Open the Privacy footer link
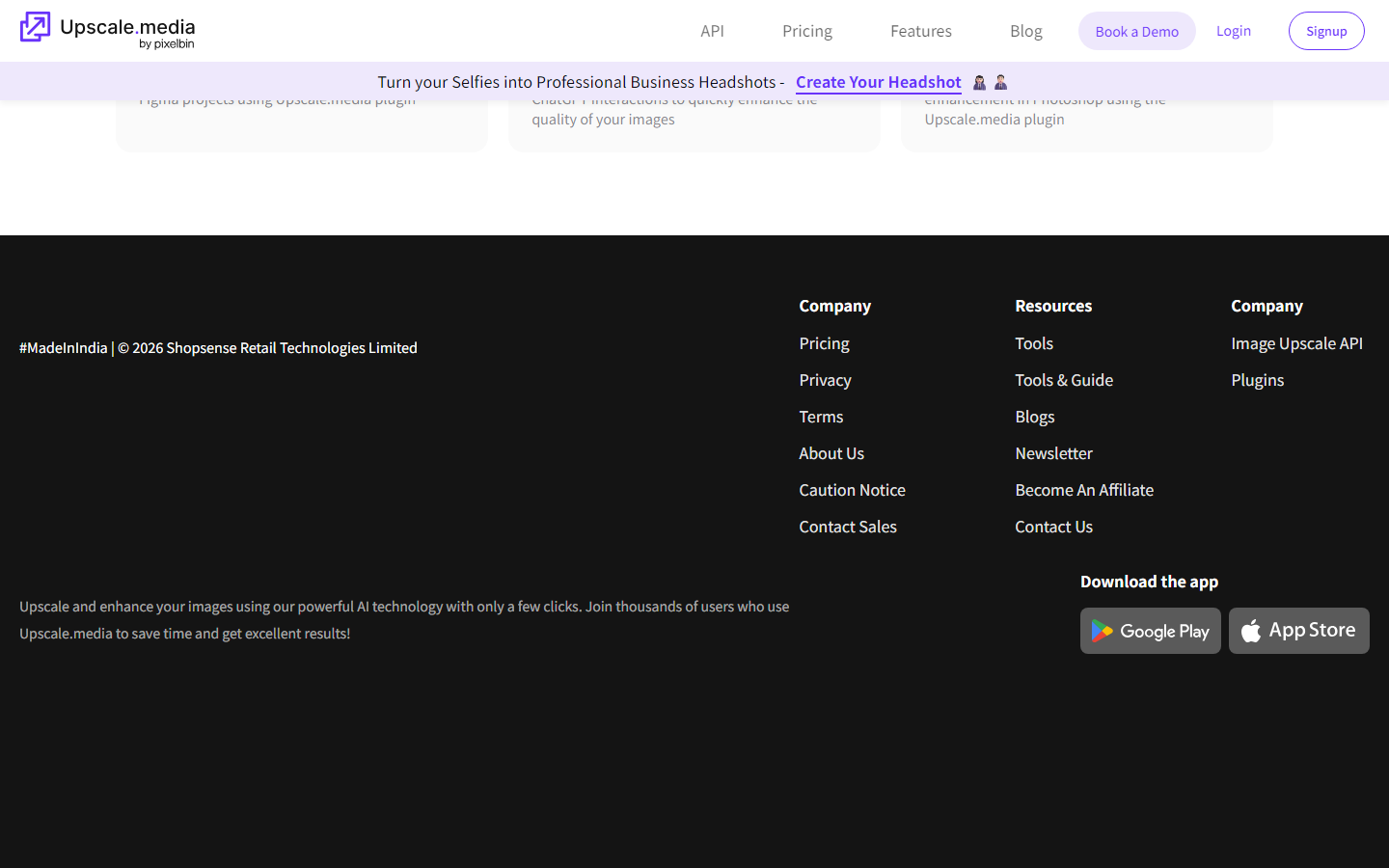Screen dimensions: 1389x868 tap(826, 380)
